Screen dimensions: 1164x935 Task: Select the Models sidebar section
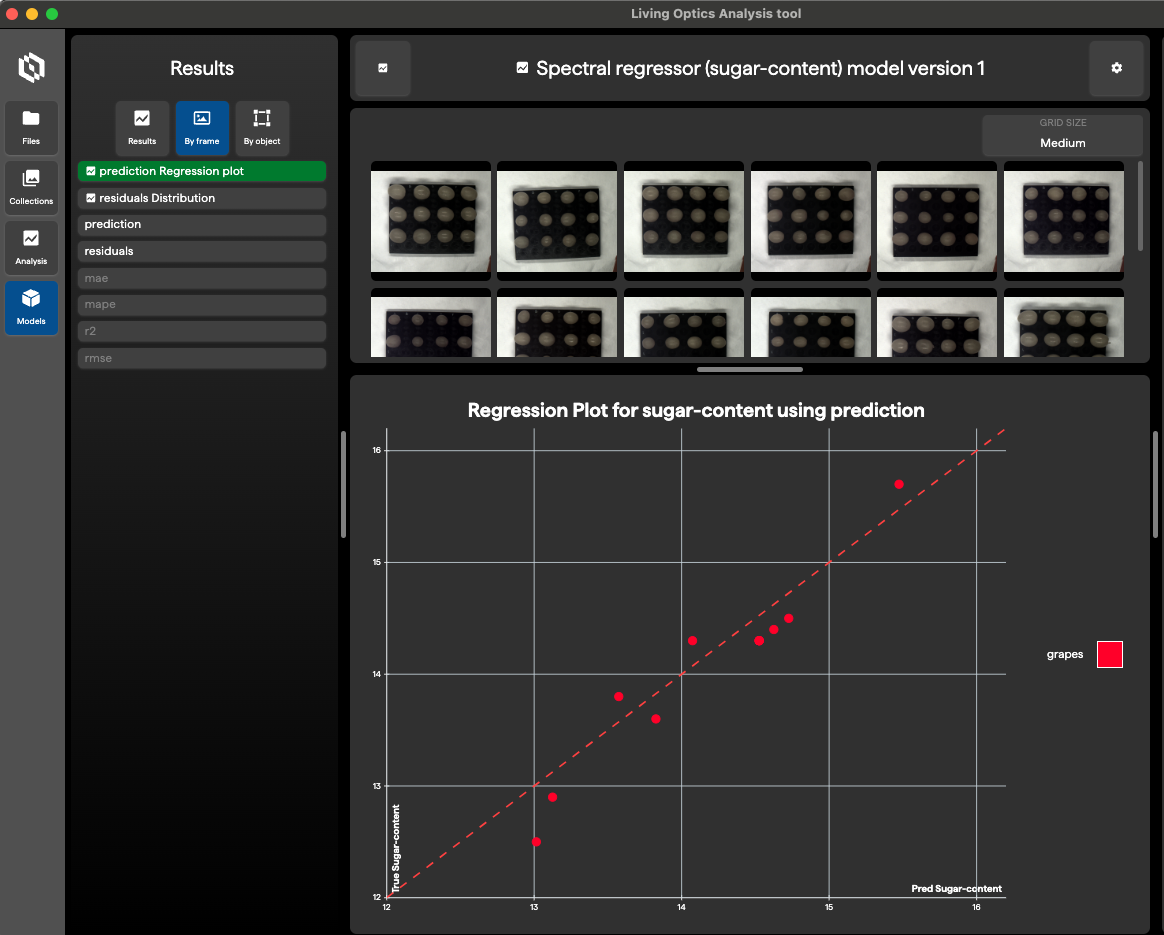31,307
